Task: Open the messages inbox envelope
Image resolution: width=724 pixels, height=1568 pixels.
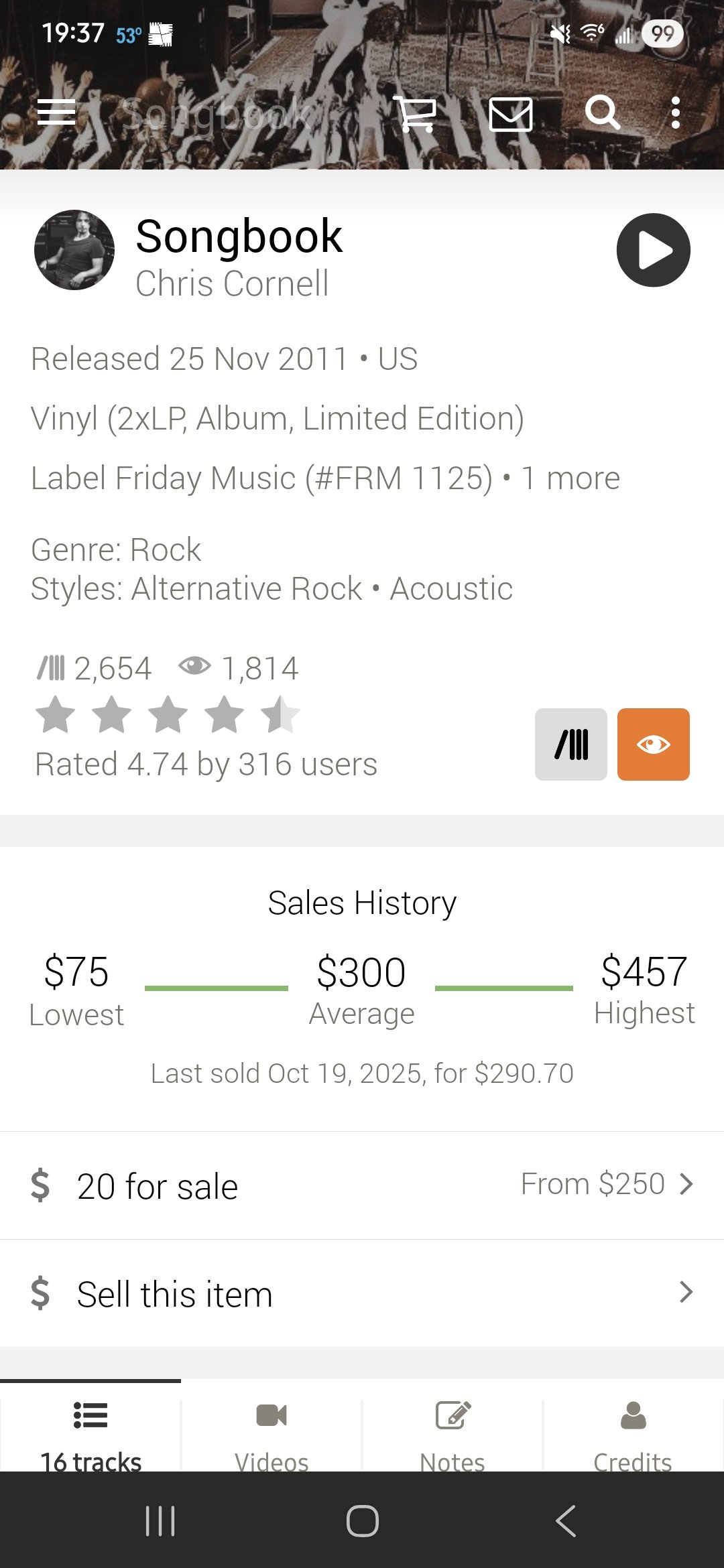Action: coord(511,113)
